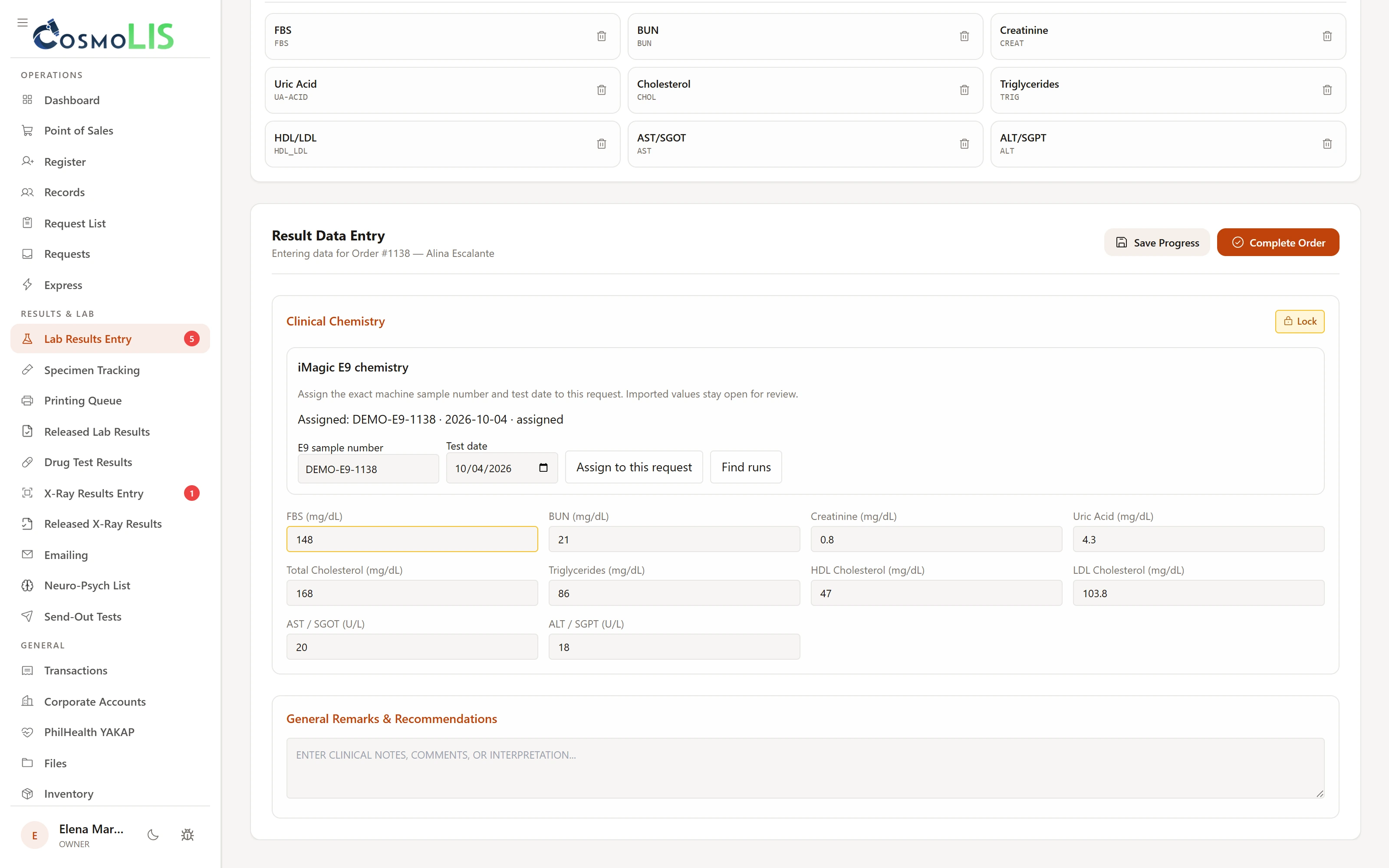Click Save Progress

point(1156,242)
